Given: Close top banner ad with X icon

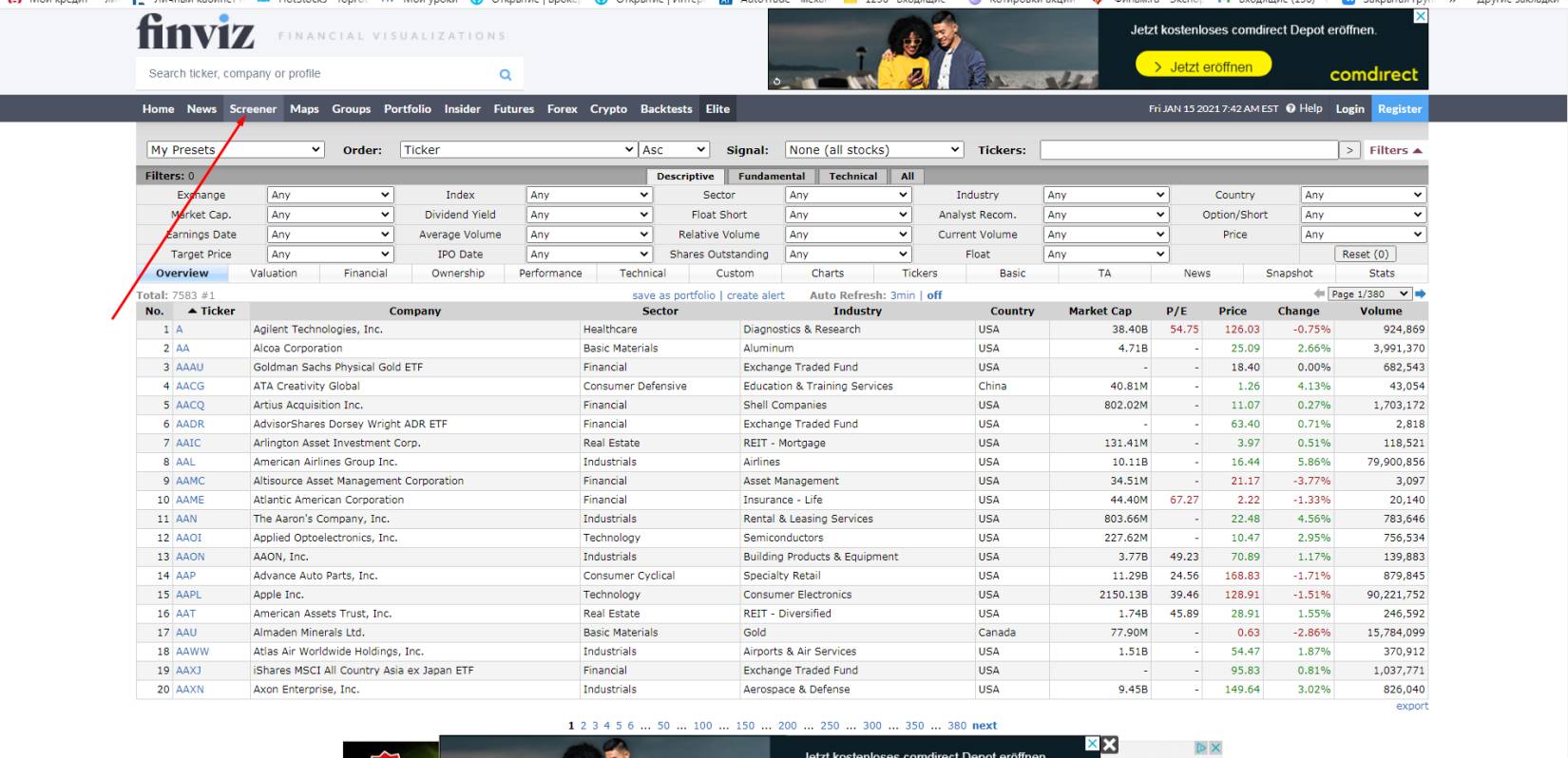Looking at the screenshot, I should tap(1420, 16).
